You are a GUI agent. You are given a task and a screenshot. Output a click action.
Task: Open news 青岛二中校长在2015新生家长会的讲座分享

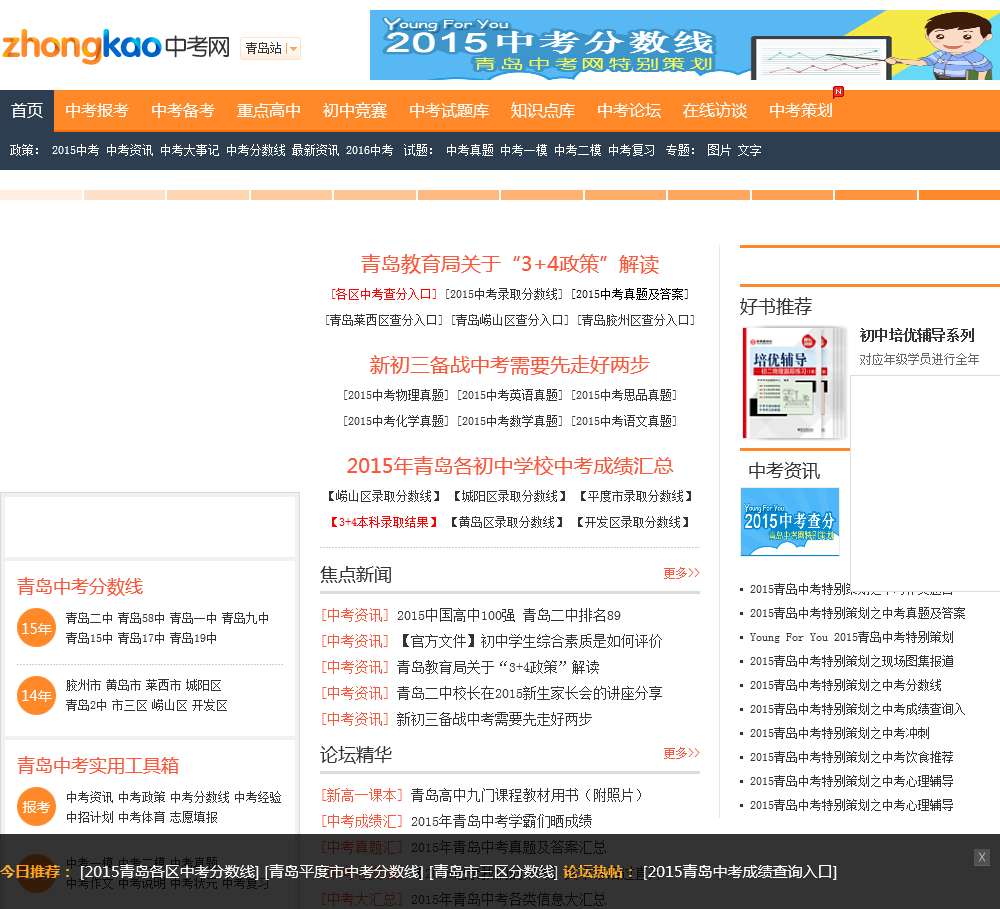pyautogui.click(x=529, y=693)
